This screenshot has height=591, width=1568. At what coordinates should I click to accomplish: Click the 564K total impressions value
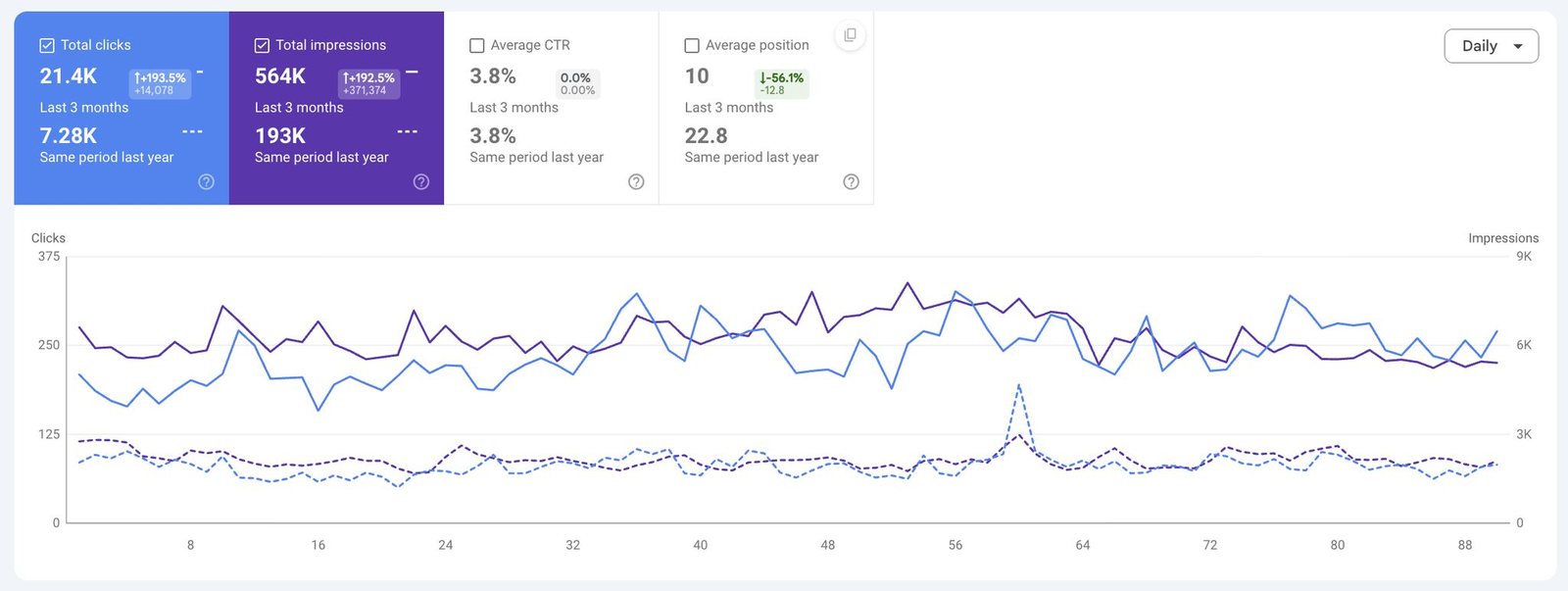point(280,76)
